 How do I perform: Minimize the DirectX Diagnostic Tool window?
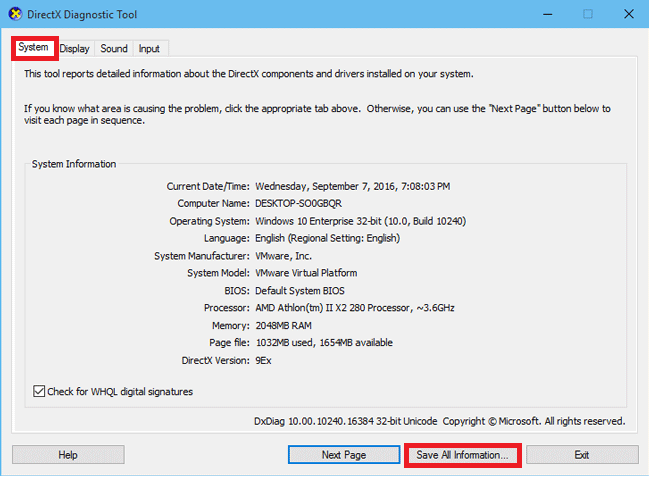tap(548, 14)
